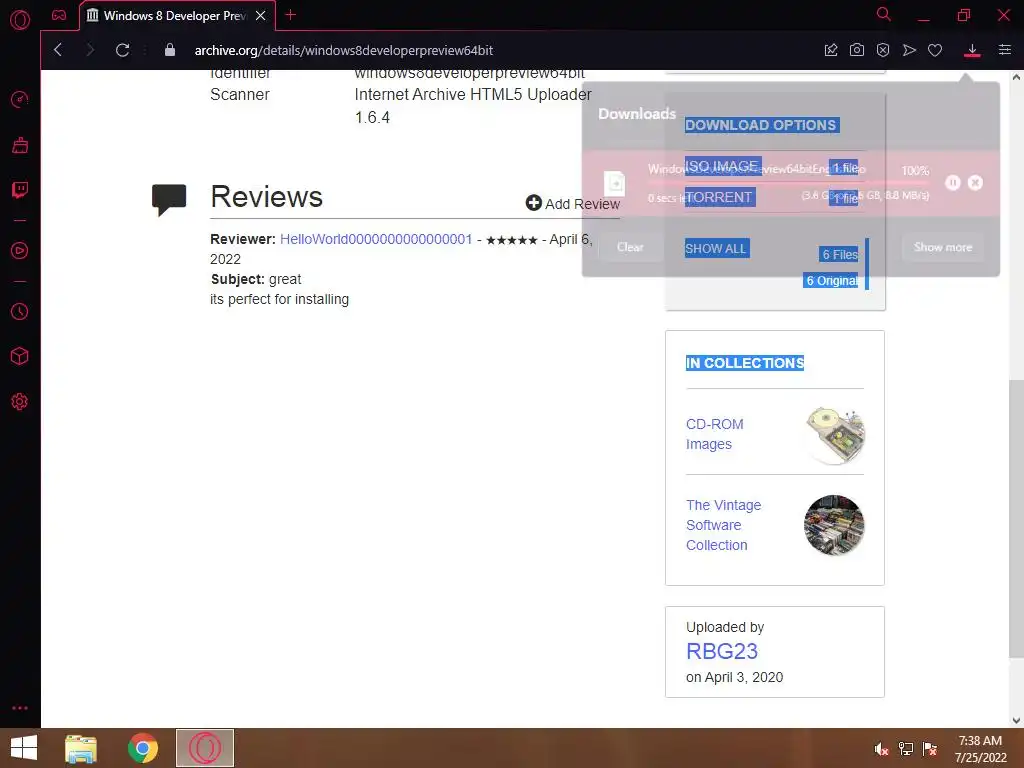Viewport: 1024px width, 768px height.
Task: Open reviewer HelloWorld0000000000000001 profile
Action: tap(376, 239)
